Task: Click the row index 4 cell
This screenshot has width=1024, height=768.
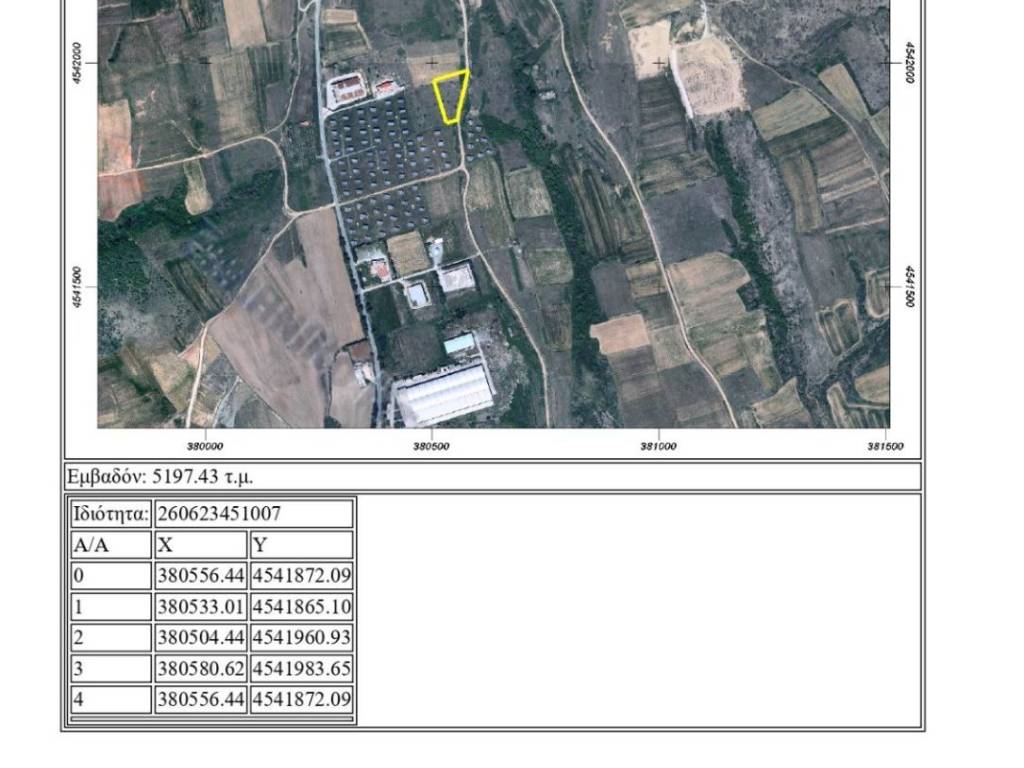Action: [110, 700]
